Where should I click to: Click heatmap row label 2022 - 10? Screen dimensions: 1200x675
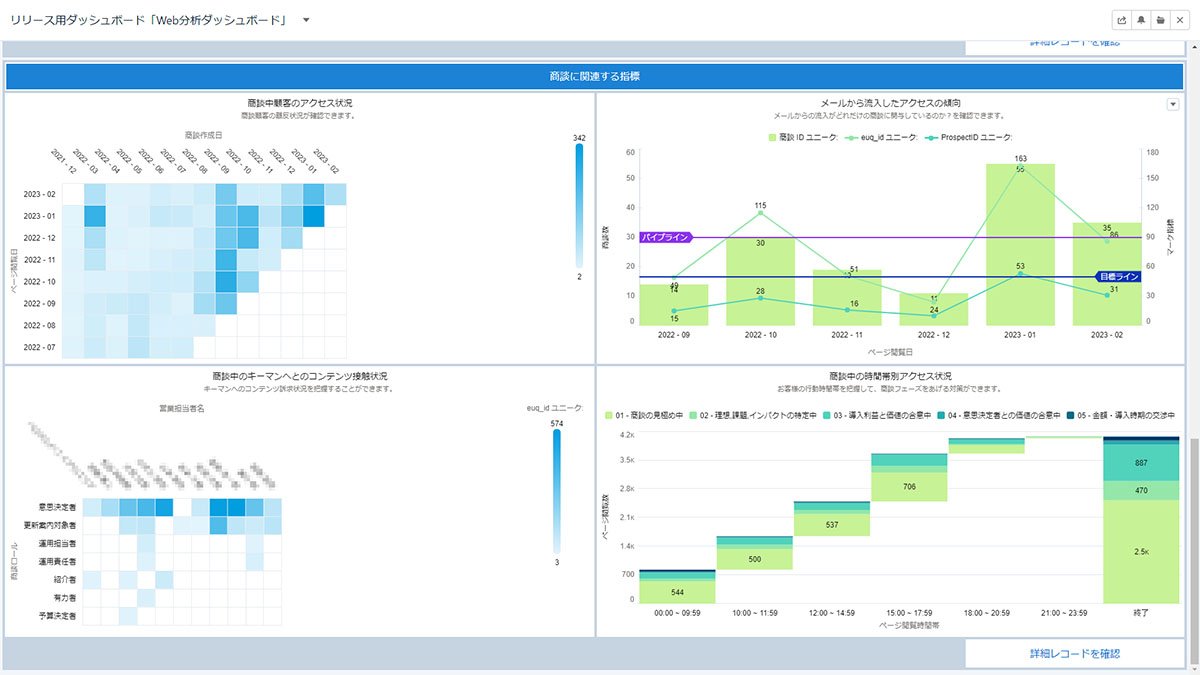click(41, 282)
